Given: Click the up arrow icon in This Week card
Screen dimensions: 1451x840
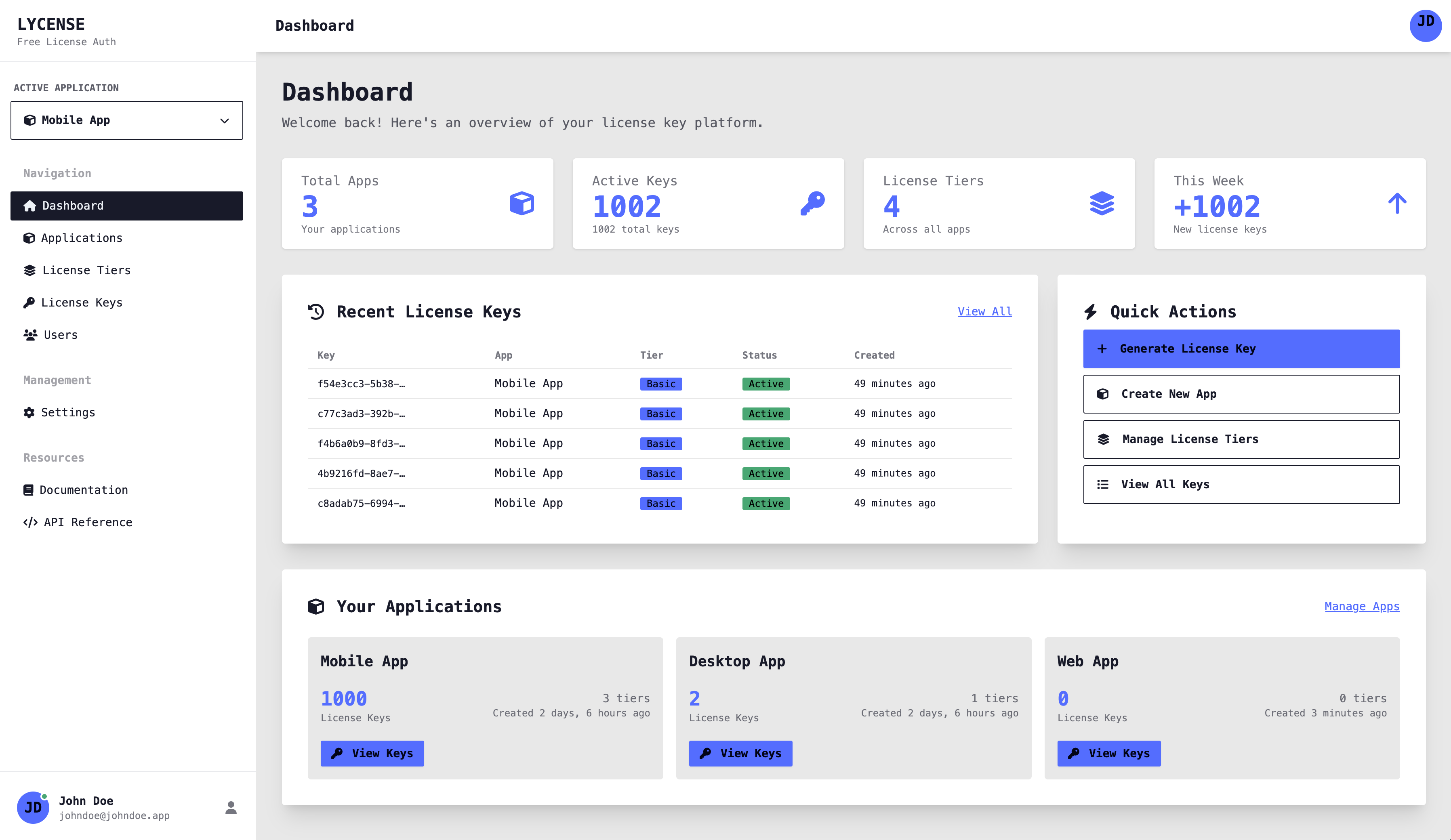Looking at the screenshot, I should 1397,204.
